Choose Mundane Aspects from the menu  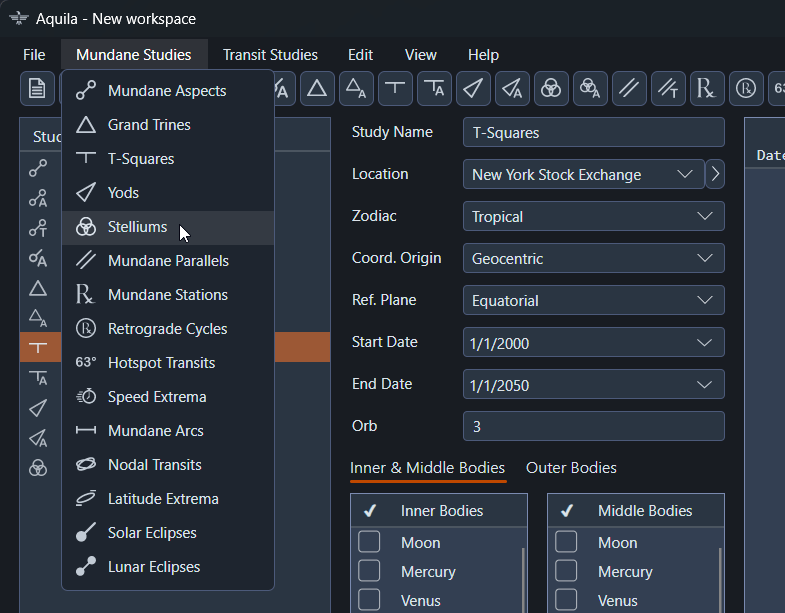click(168, 91)
